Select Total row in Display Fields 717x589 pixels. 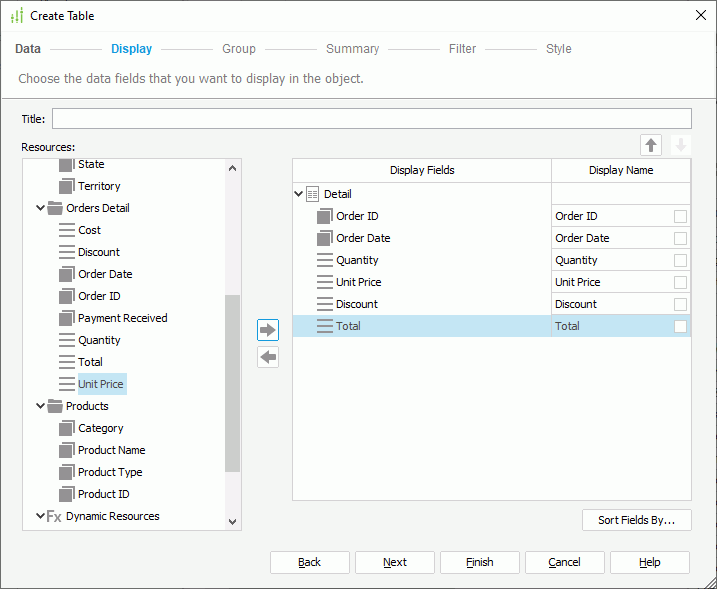tap(422, 326)
